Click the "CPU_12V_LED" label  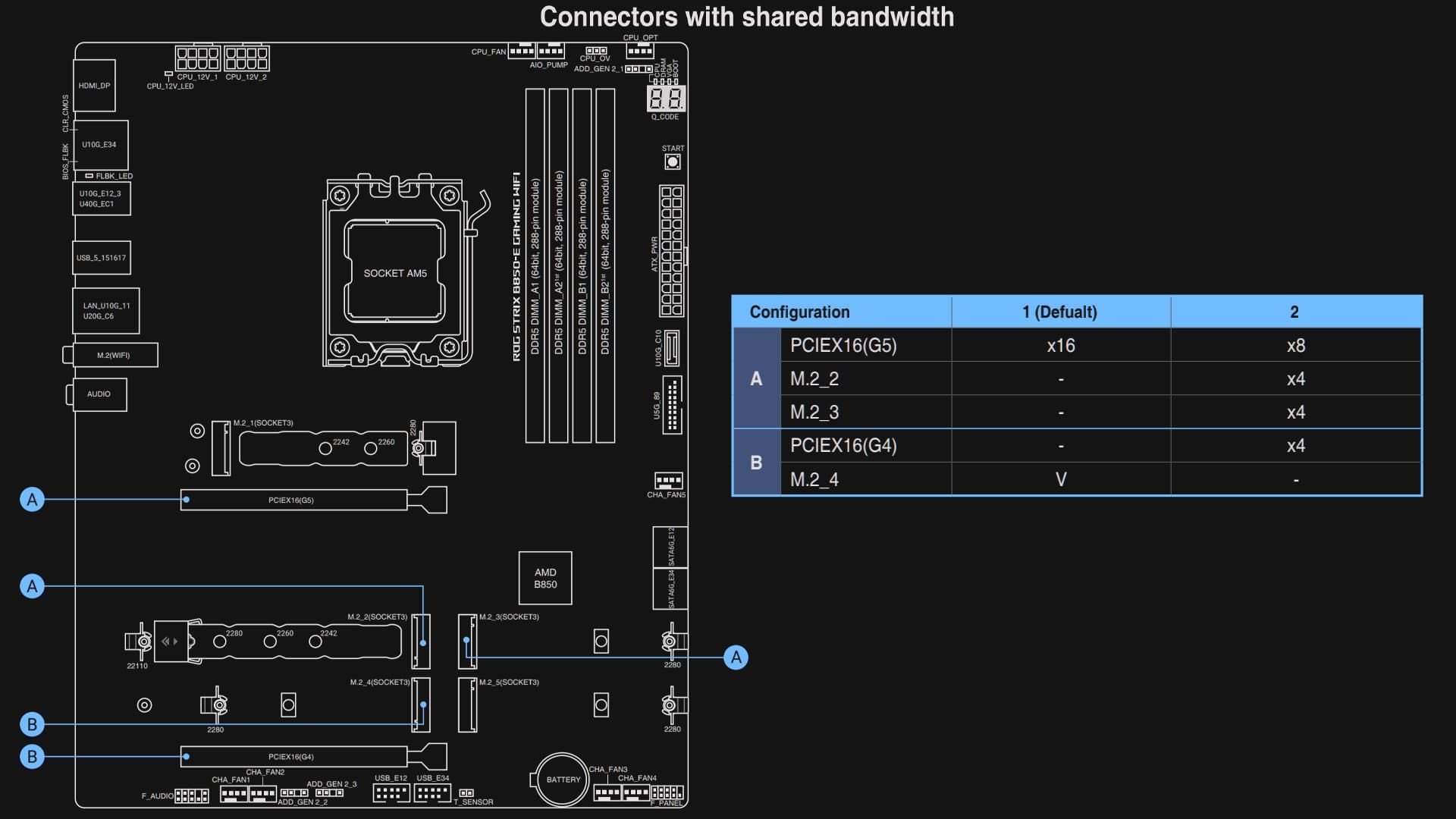coord(171,86)
